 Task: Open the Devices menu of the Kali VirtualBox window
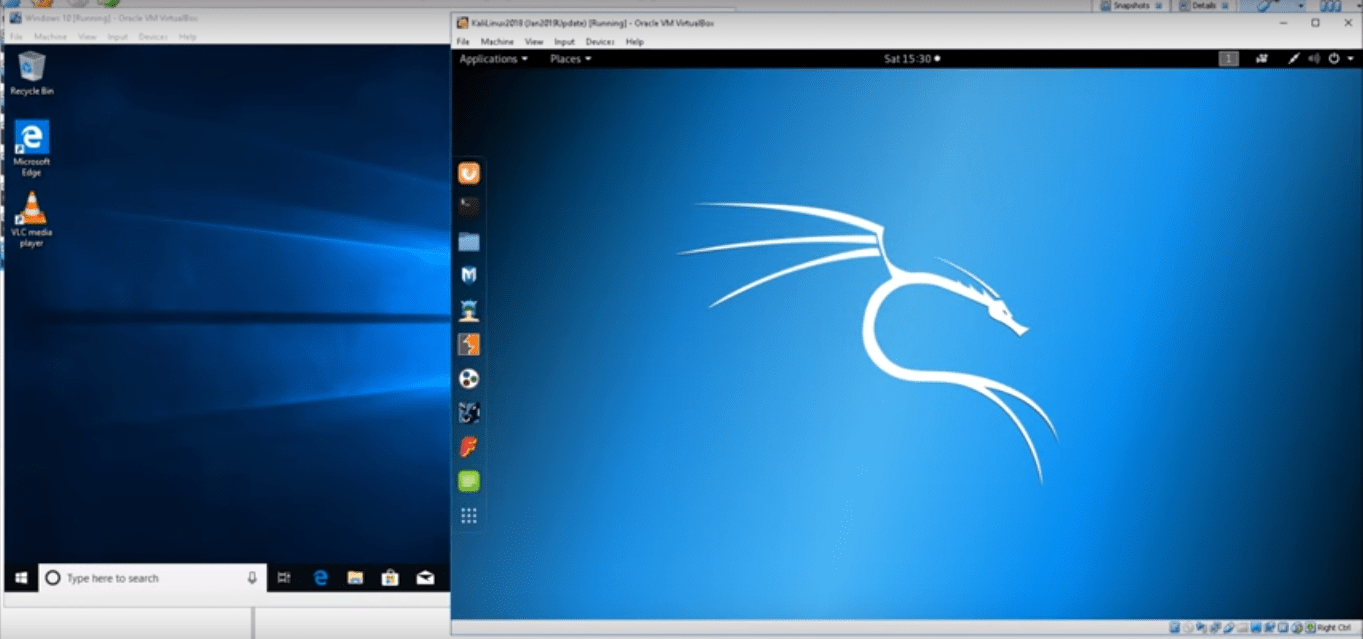600,41
